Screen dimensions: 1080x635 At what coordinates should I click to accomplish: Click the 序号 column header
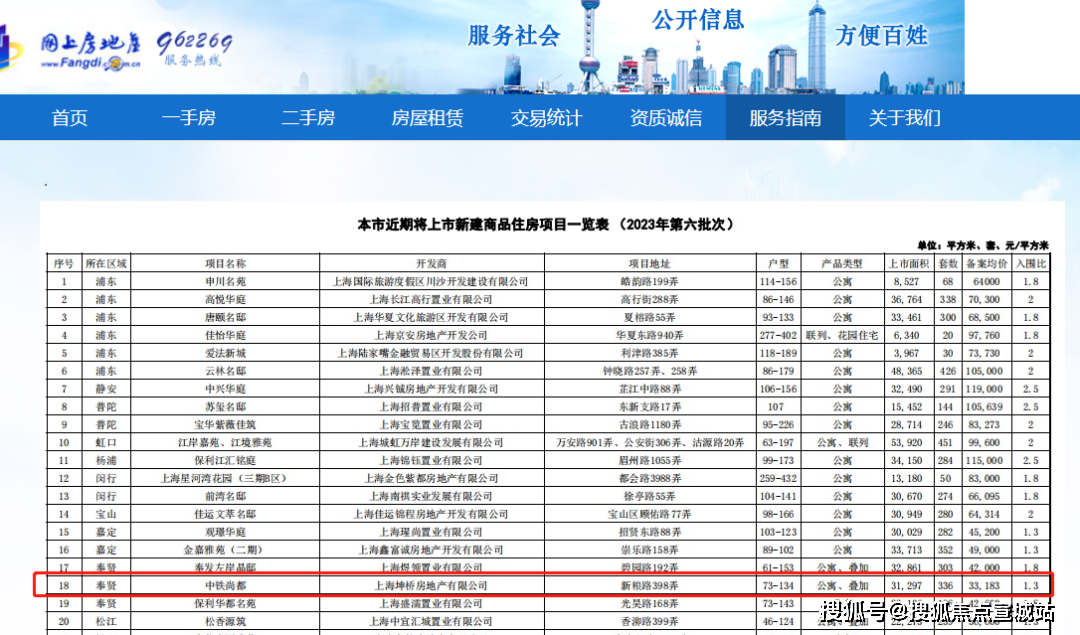click(x=63, y=263)
